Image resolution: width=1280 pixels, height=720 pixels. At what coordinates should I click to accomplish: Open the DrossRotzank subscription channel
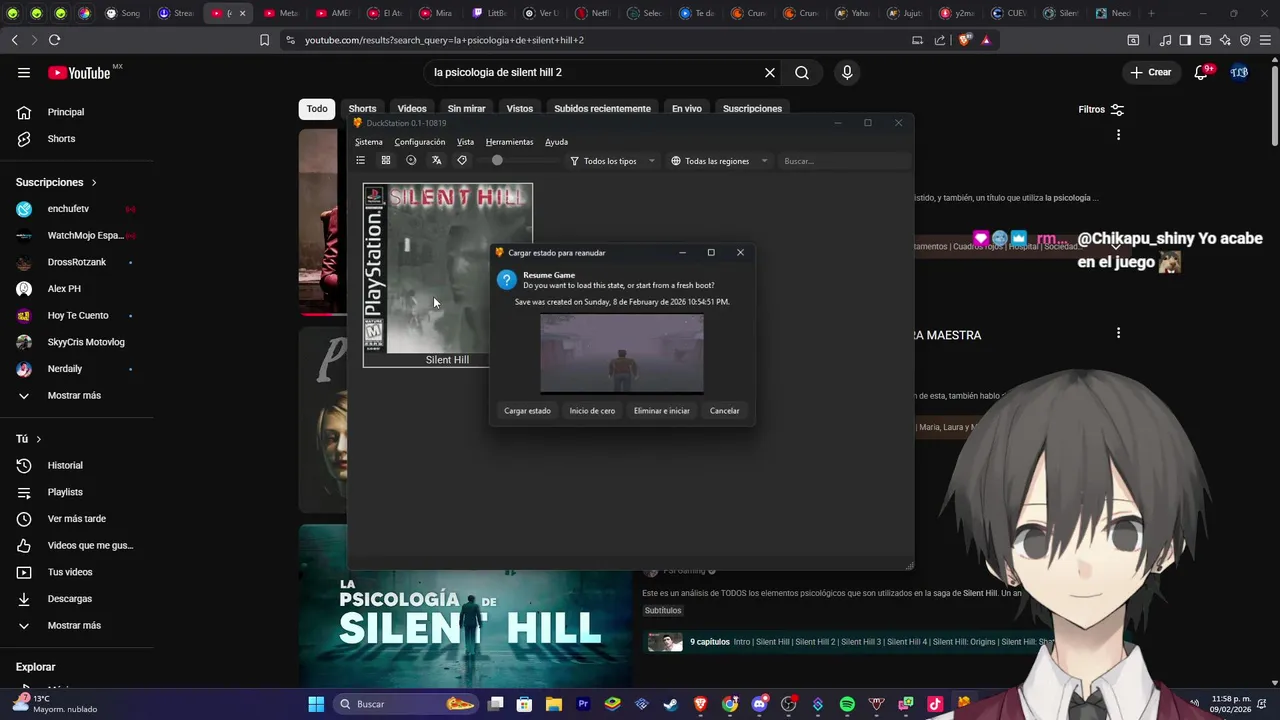pyautogui.click(x=76, y=262)
